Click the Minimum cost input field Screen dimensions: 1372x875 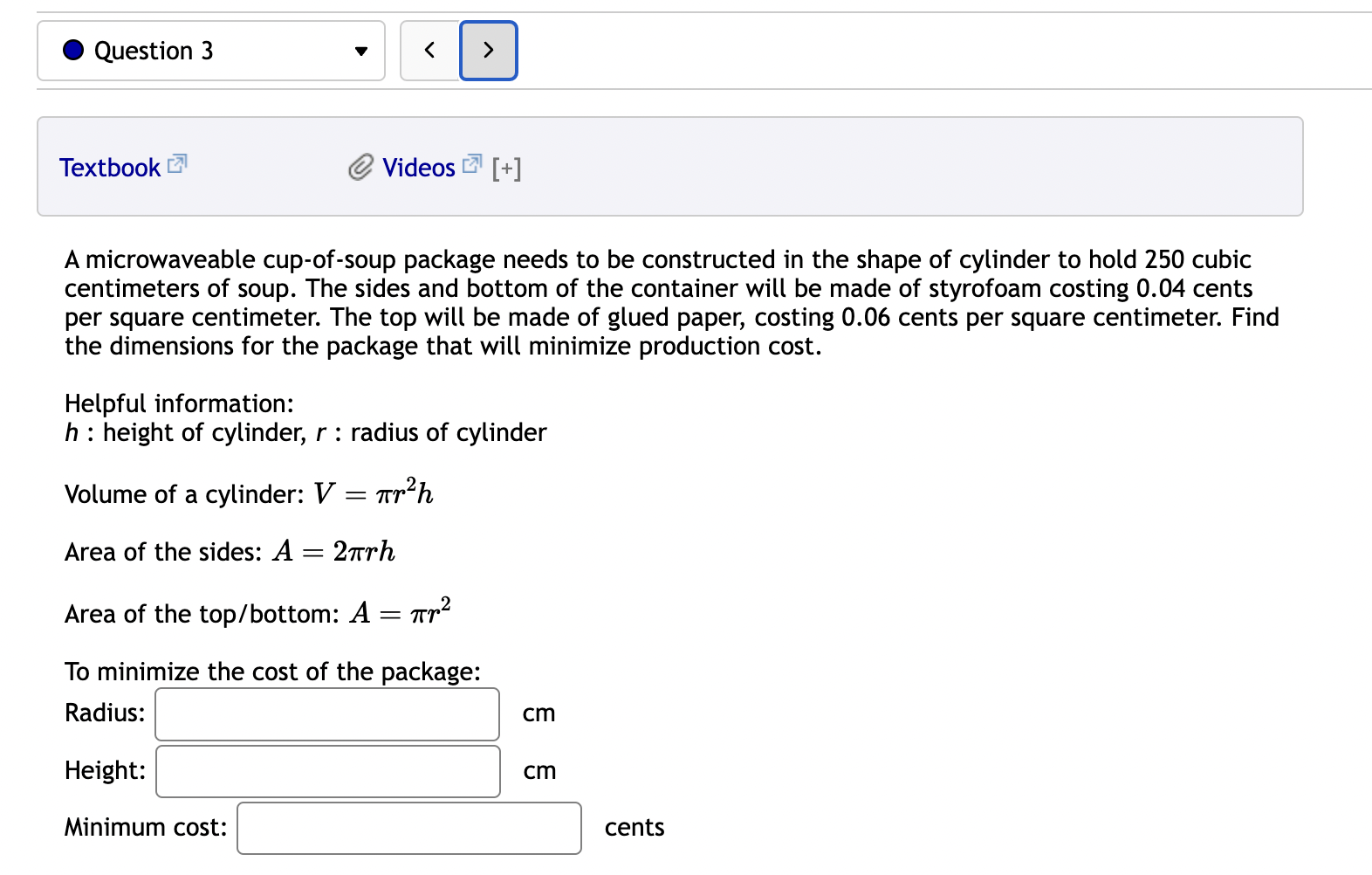click(409, 828)
